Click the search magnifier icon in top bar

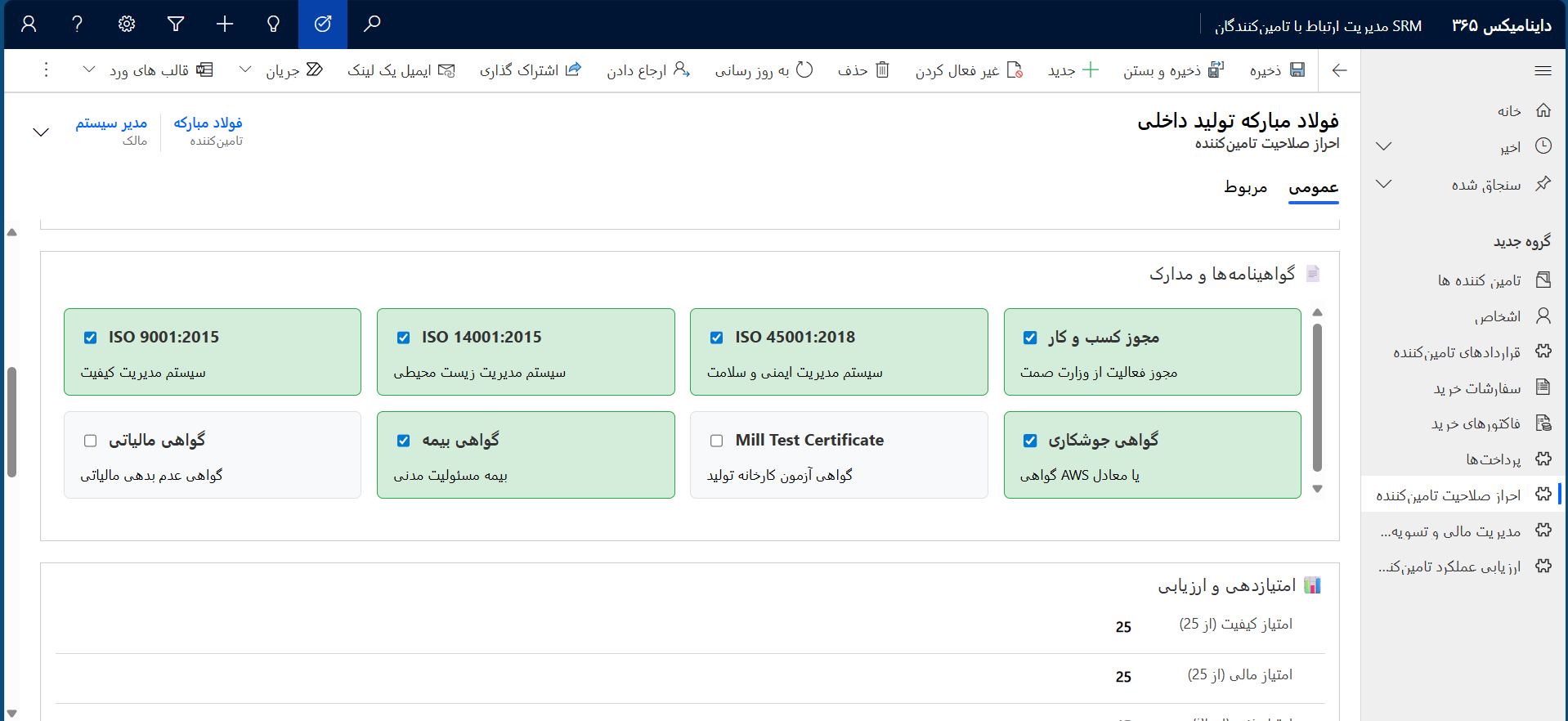[372, 24]
